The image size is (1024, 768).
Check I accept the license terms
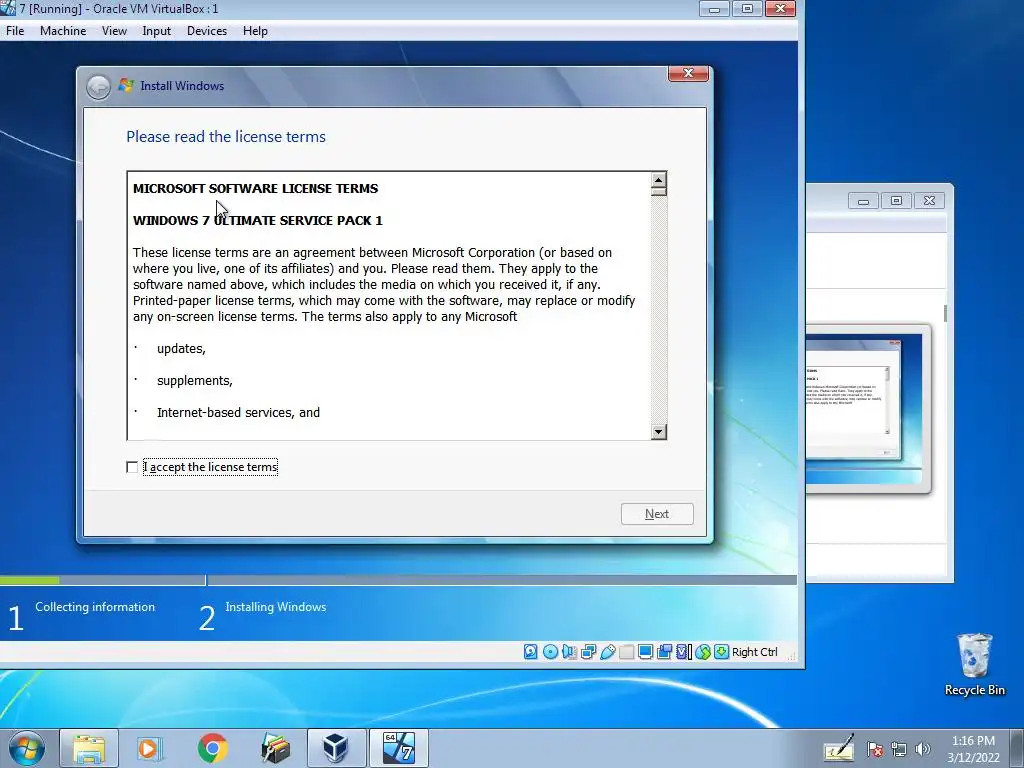pyautogui.click(x=132, y=467)
